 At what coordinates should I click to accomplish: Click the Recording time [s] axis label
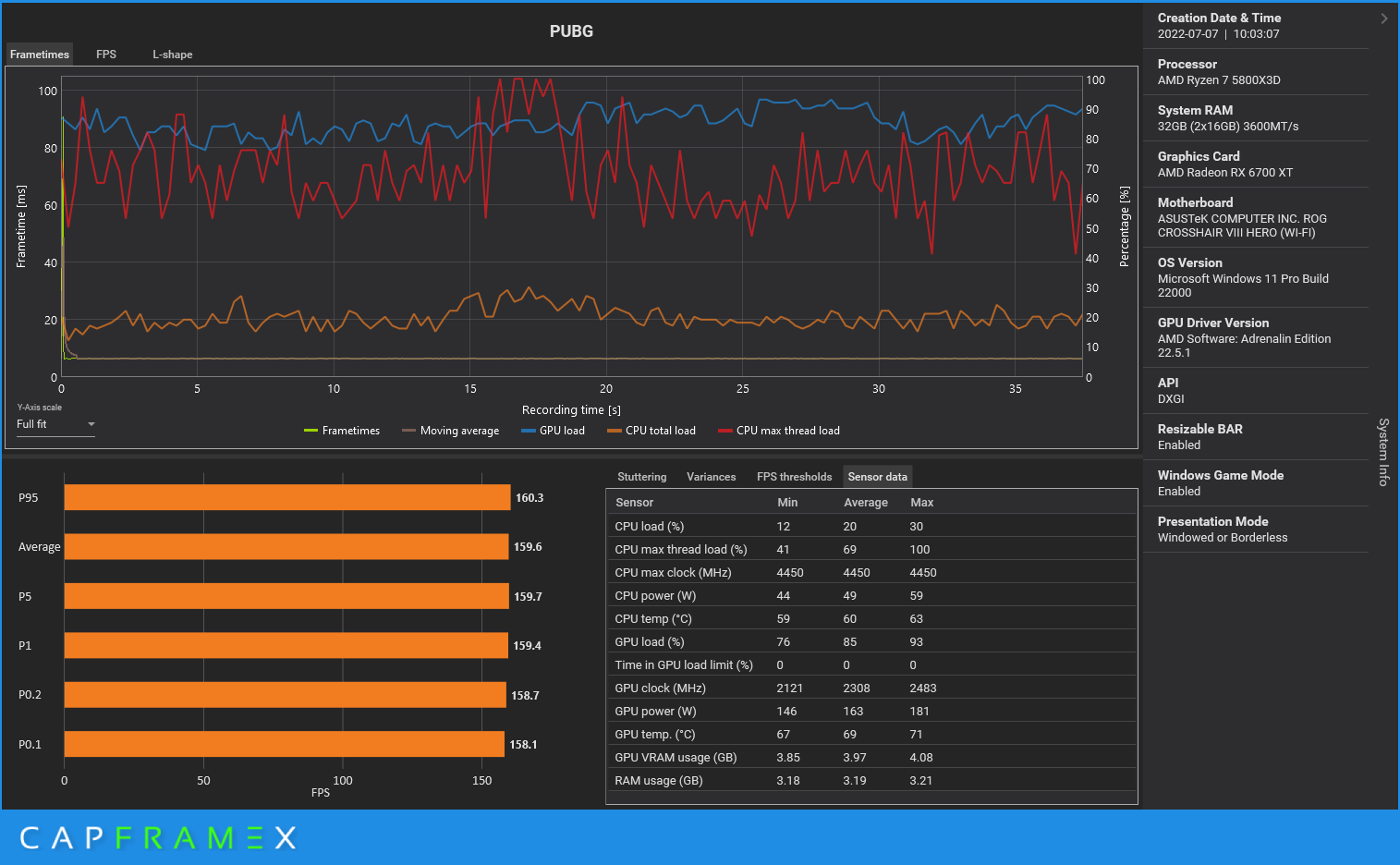pyautogui.click(x=571, y=410)
